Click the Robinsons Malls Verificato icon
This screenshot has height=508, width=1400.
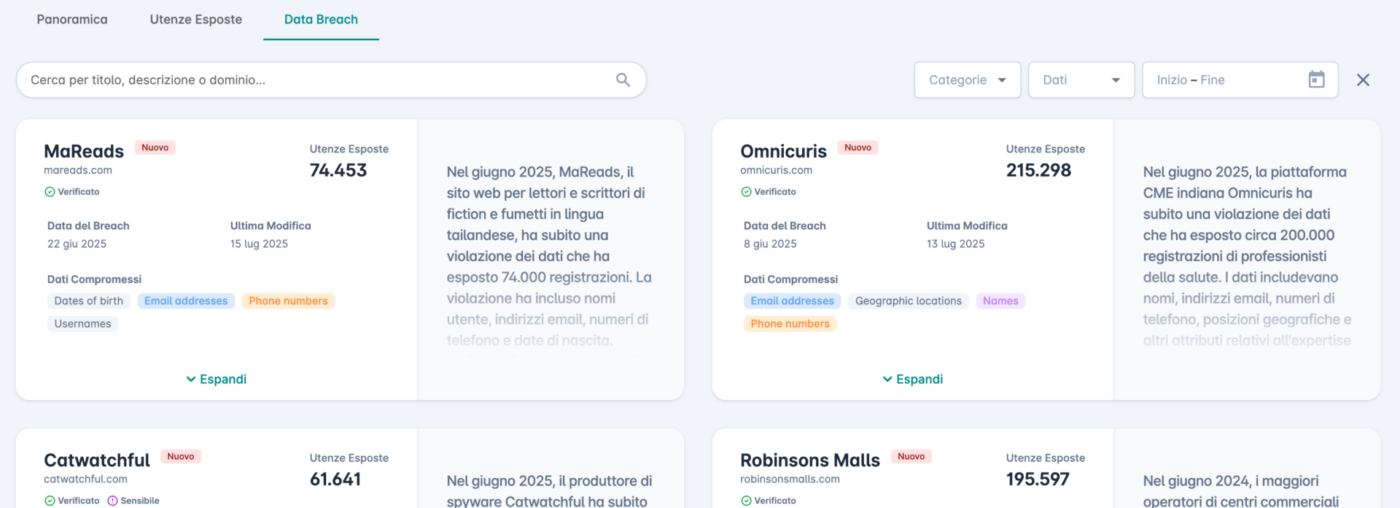(746, 501)
